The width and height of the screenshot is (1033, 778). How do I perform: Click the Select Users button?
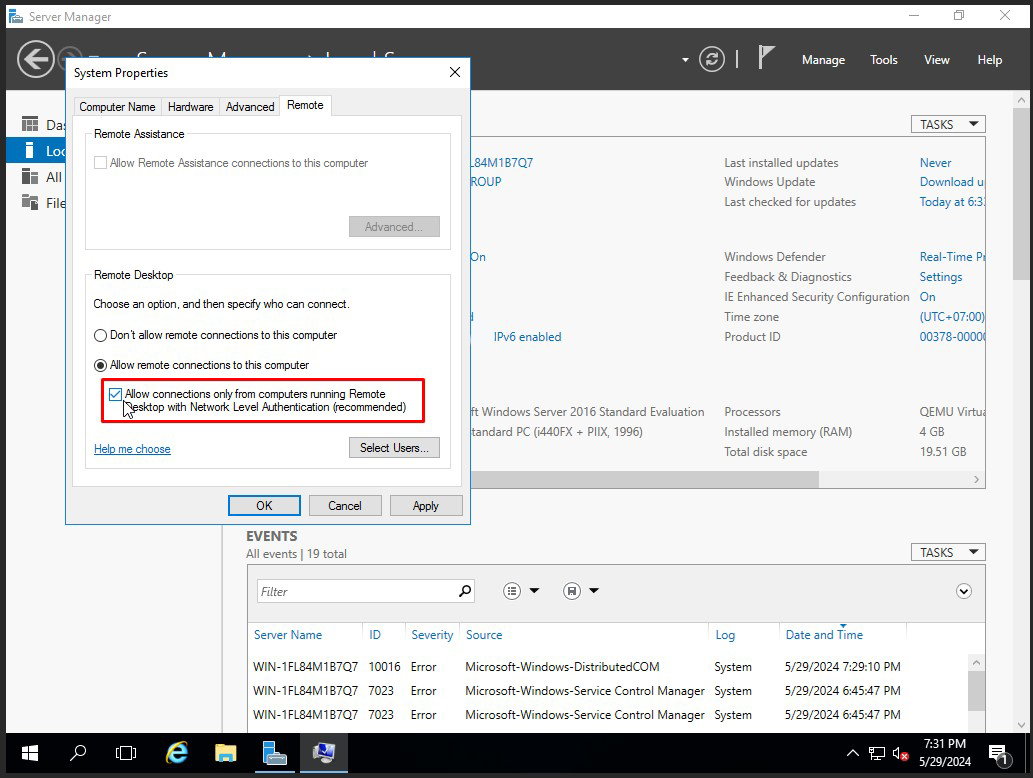click(394, 447)
